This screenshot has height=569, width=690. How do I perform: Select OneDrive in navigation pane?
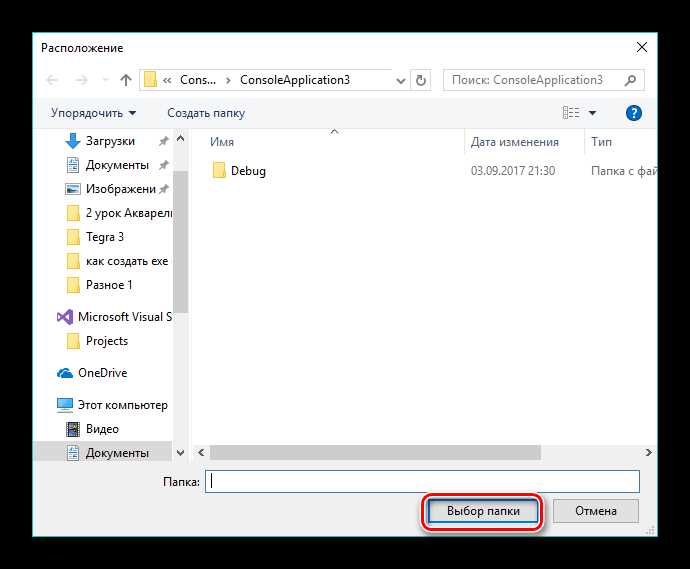[103, 373]
